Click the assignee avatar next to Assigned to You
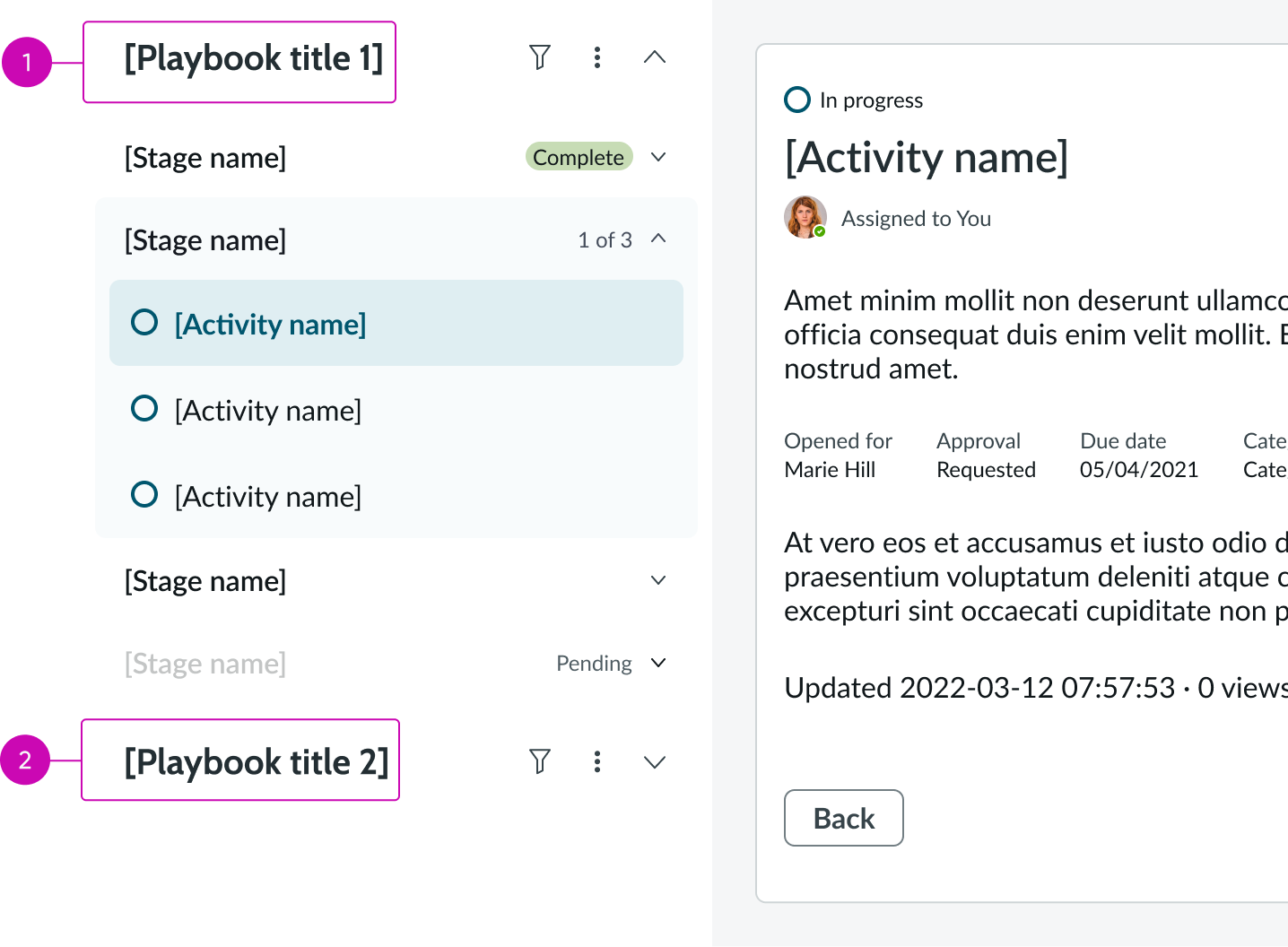This screenshot has width=1288, height=947. (805, 218)
